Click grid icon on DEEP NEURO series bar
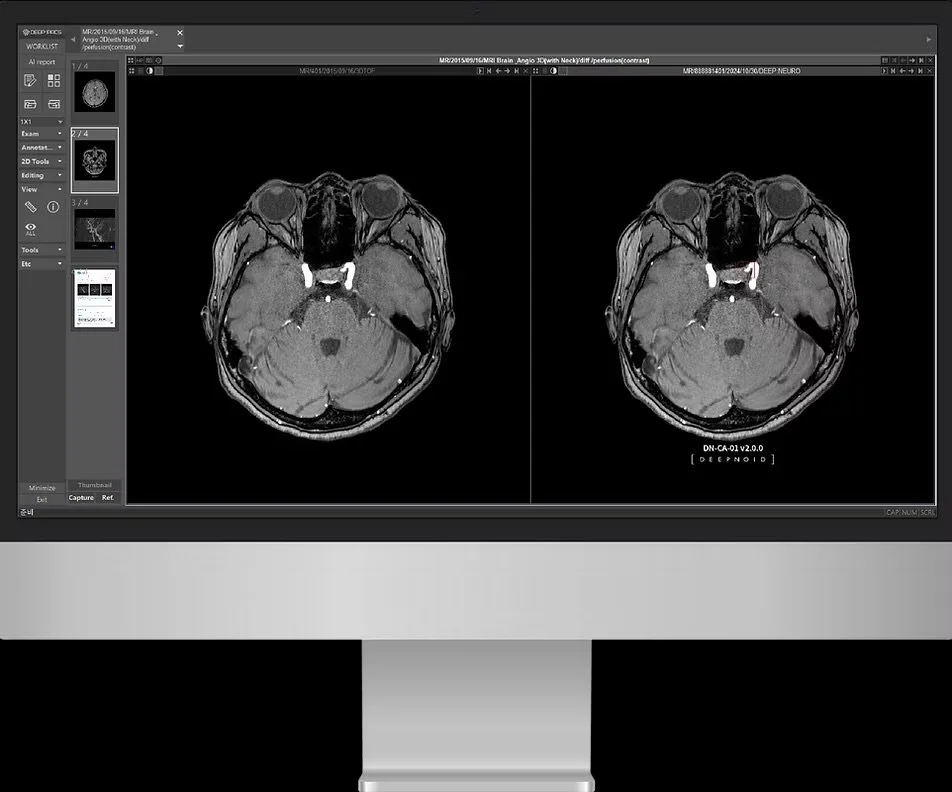This screenshot has height=792, width=952. tap(536, 71)
